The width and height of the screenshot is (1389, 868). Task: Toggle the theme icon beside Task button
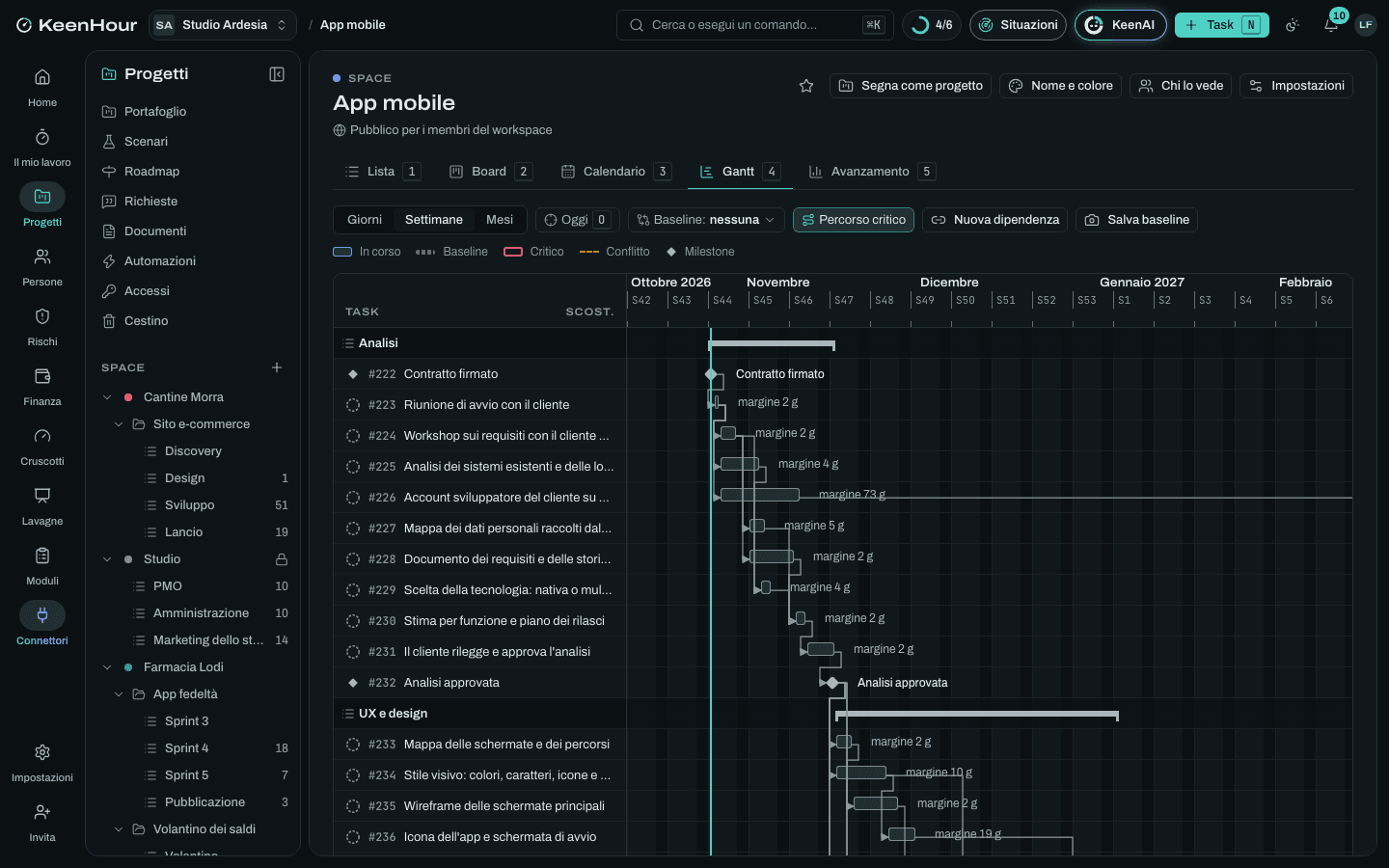1293,25
